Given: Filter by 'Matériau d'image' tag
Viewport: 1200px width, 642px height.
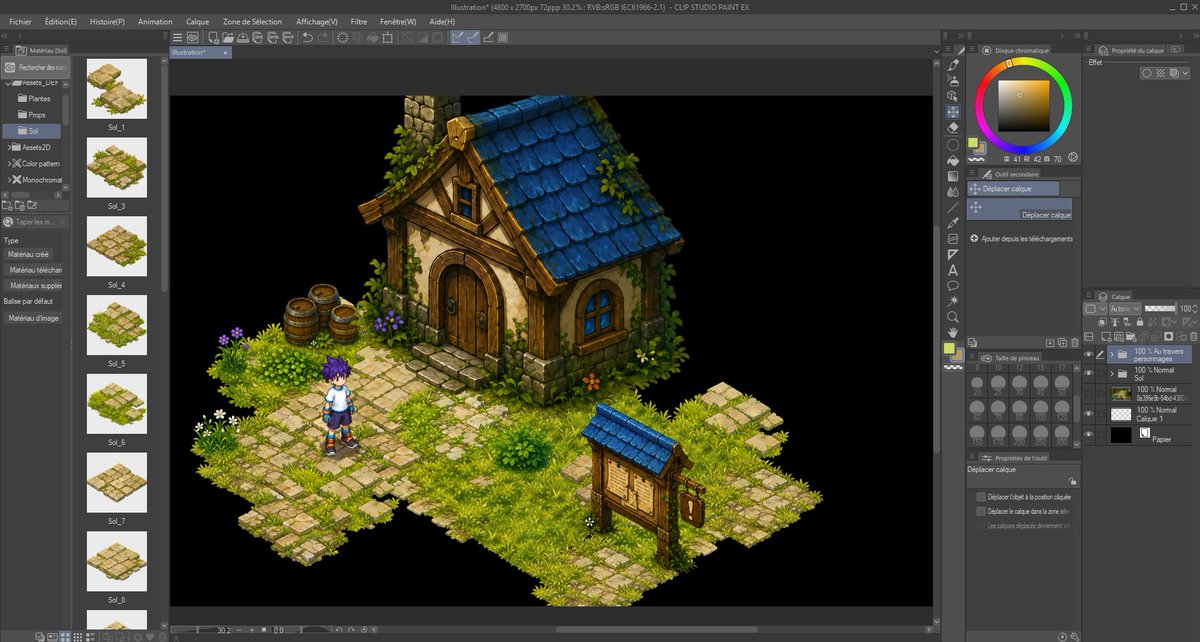Looking at the screenshot, I should (34, 317).
